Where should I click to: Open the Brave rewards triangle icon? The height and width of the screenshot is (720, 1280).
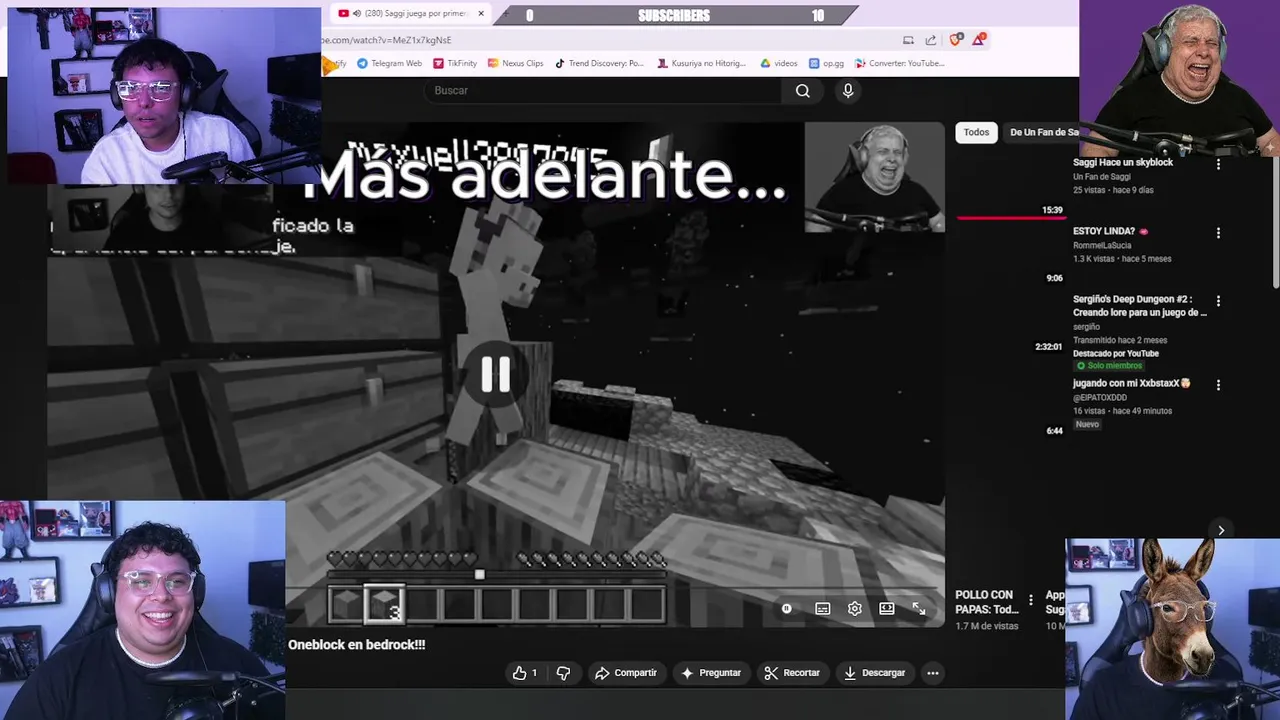tap(979, 39)
